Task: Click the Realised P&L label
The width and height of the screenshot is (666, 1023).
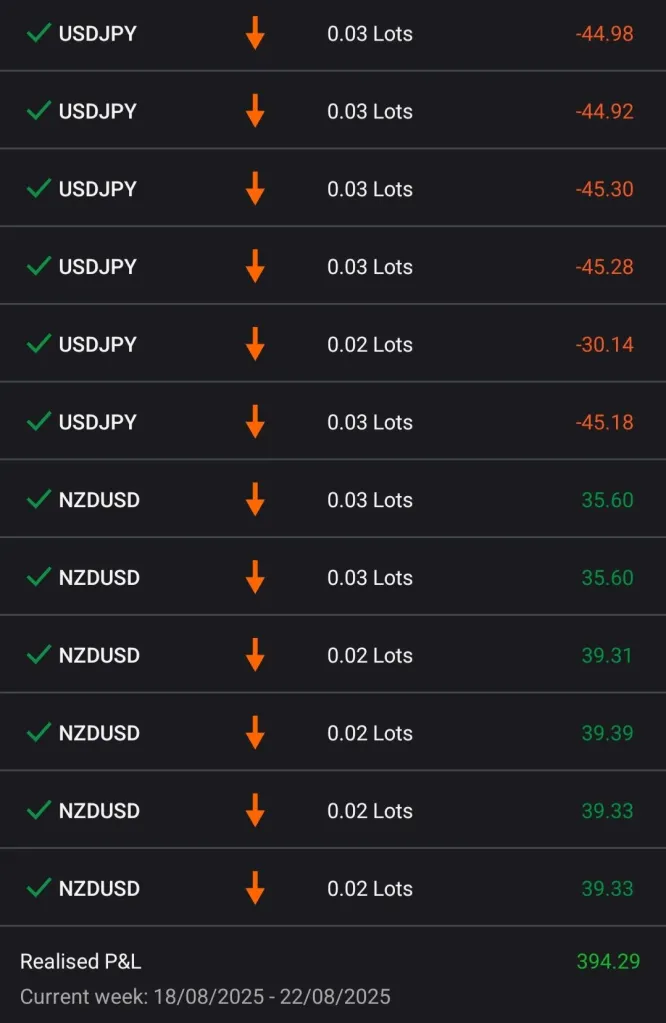Action: coord(80,962)
